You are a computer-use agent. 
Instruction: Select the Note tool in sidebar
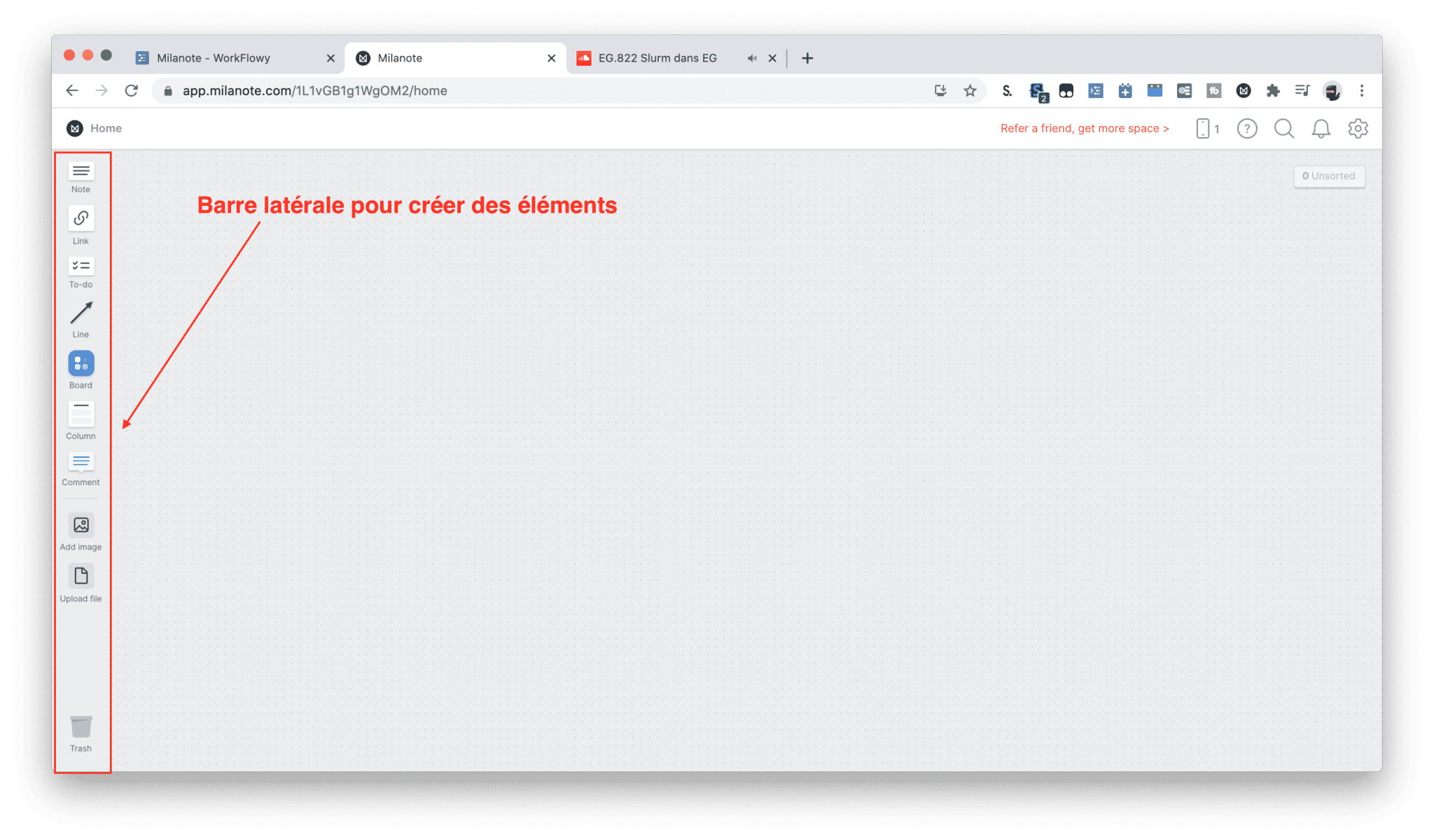click(x=81, y=177)
